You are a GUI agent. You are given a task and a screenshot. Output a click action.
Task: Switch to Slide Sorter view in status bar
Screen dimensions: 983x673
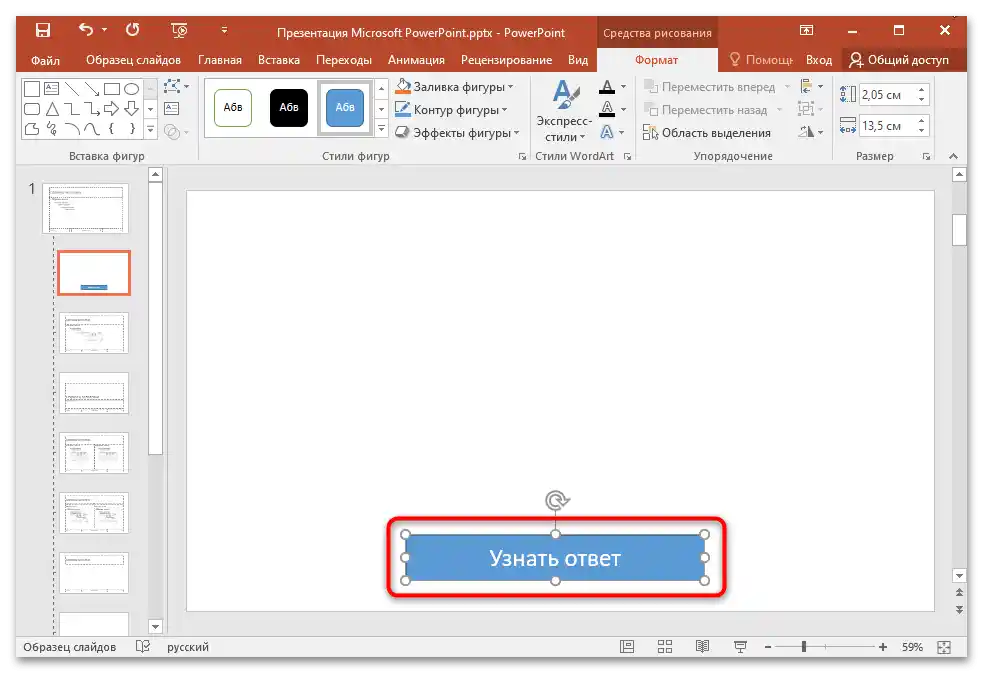665,647
